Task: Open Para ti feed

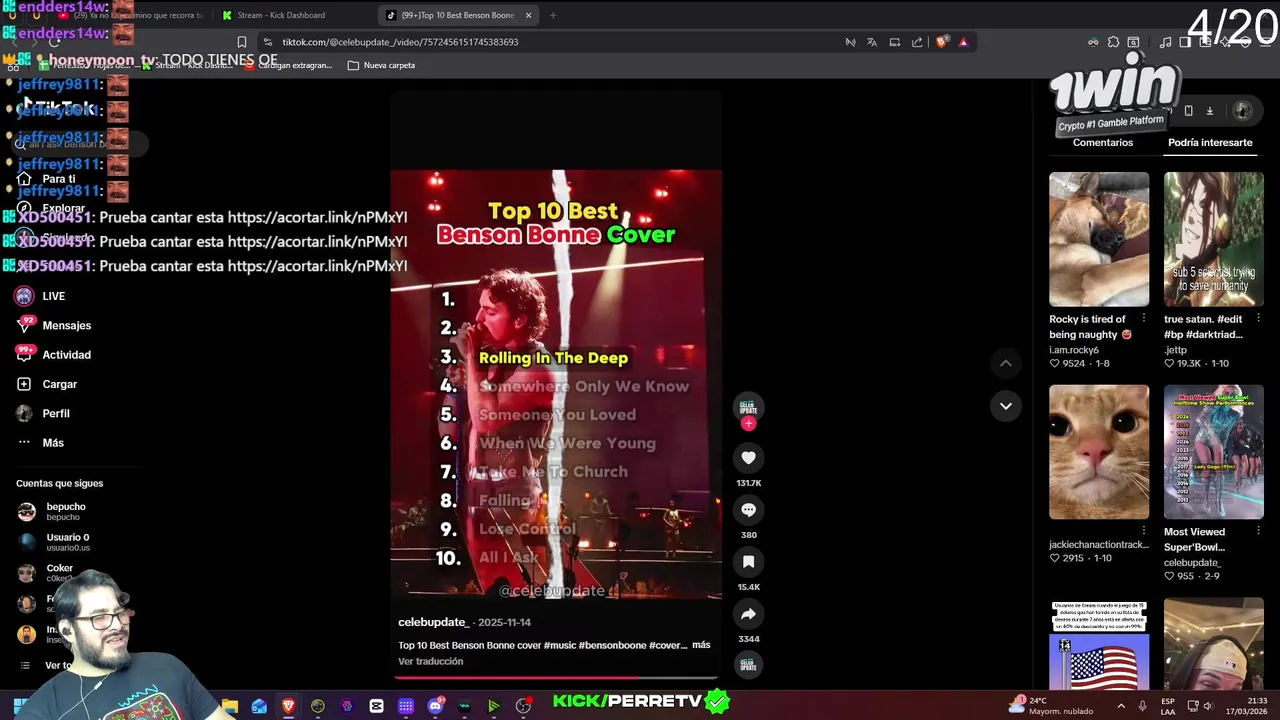Action: click(46, 179)
